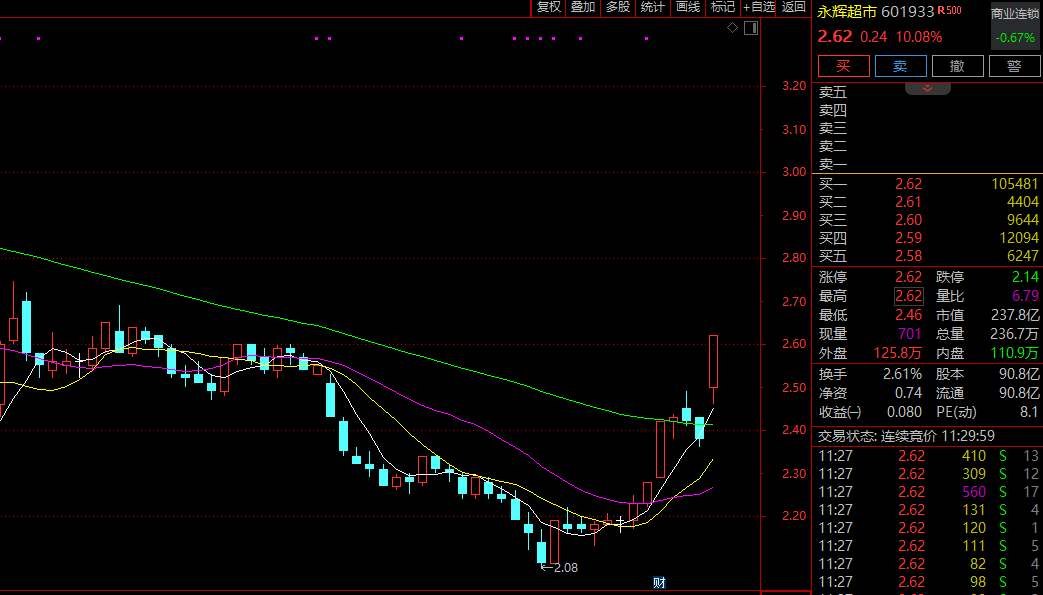
Task: Open the 标记 mark menu
Action: (722, 7)
